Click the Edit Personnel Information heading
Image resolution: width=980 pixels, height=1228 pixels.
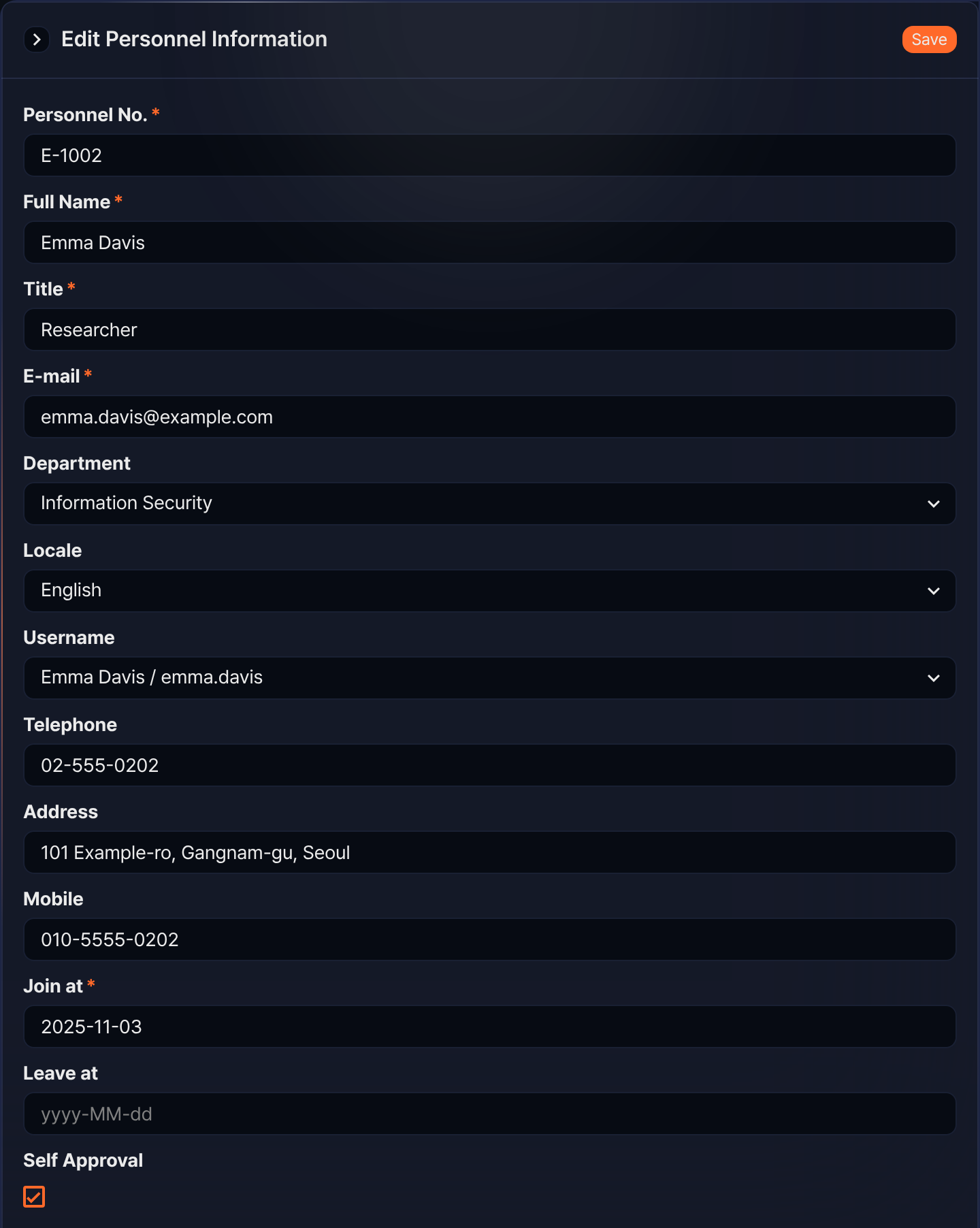pos(194,39)
